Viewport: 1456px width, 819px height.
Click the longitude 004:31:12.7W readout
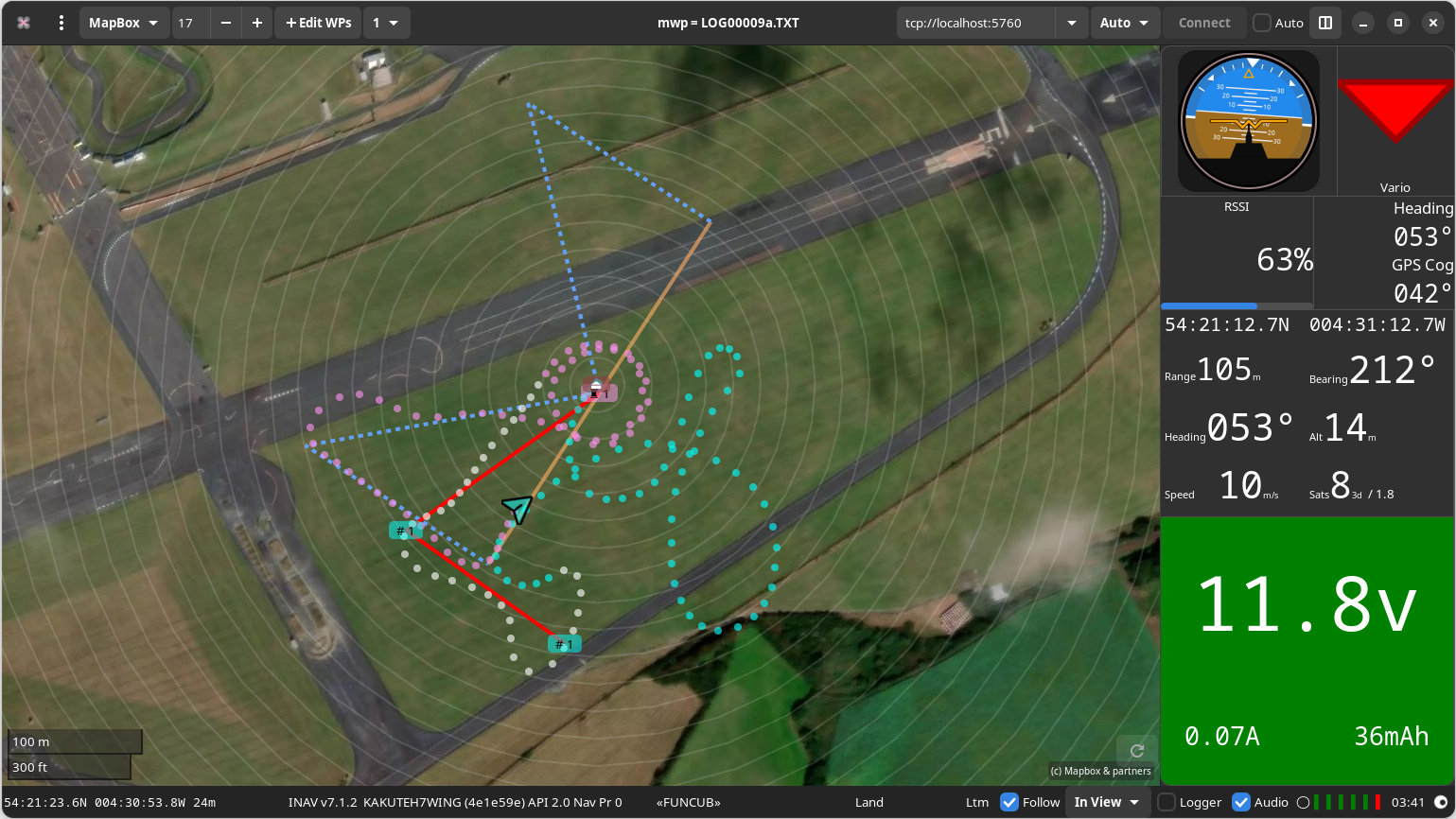[1377, 325]
